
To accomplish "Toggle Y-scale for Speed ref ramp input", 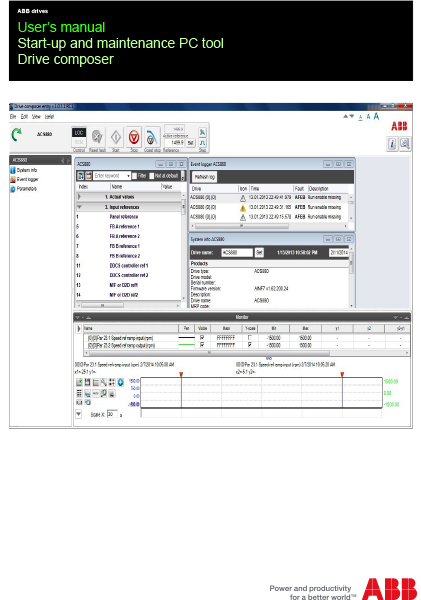I will tap(250, 338).
